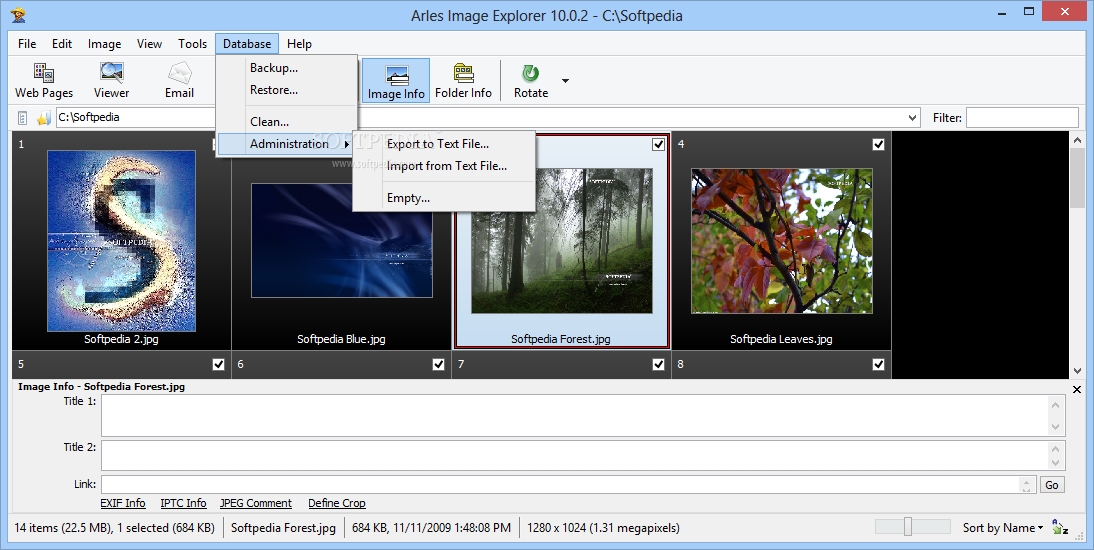Open the Sort by Name dropdown

click(1003, 528)
